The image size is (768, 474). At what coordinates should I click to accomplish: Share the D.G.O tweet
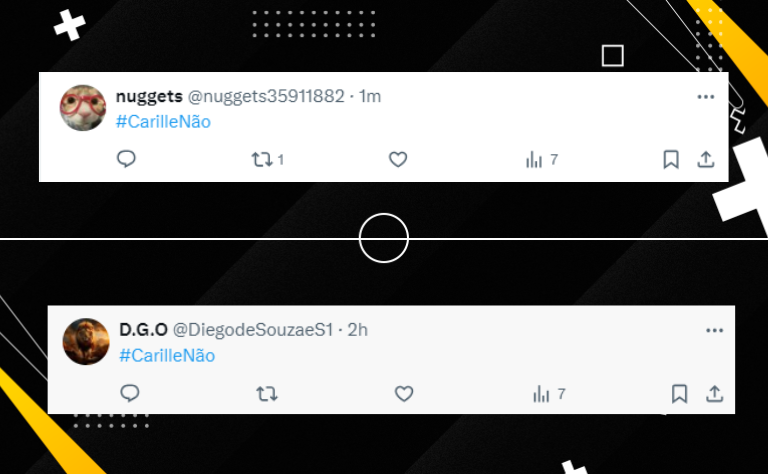(715, 394)
